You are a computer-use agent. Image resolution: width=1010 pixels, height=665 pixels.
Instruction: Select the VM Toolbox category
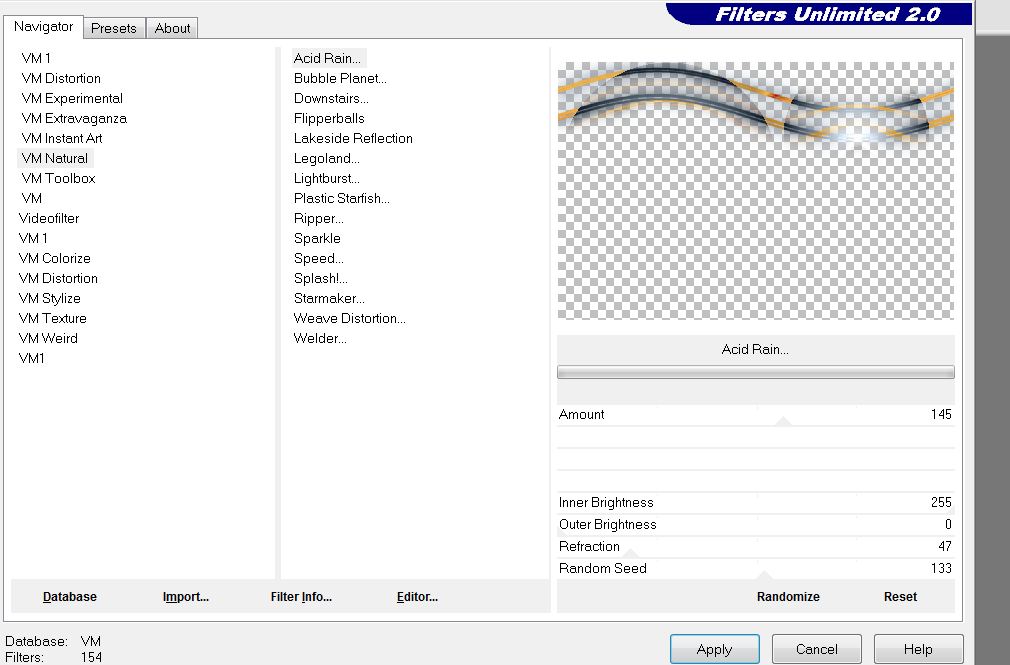point(58,178)
